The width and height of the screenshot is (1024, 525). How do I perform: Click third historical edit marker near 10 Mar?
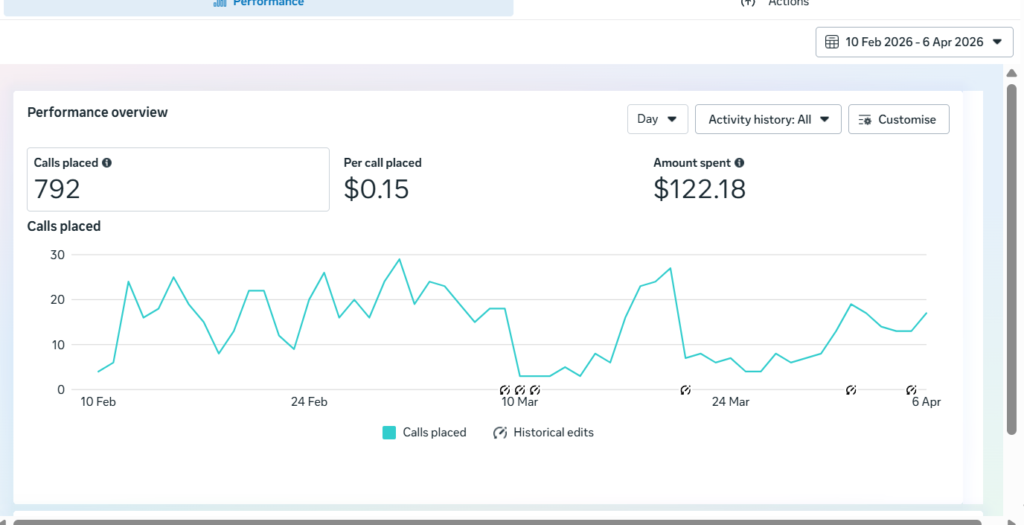tap(535, 390)
